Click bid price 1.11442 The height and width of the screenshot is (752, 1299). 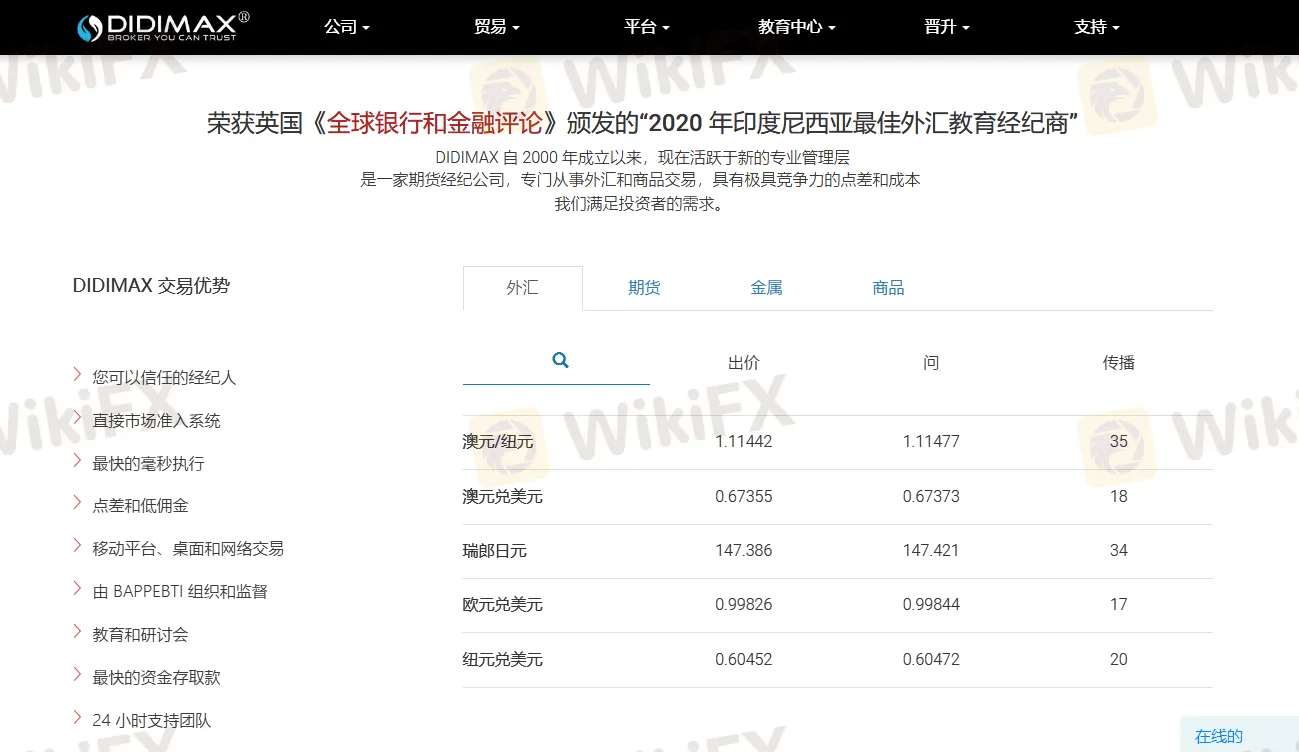pyautogui.click(x=744, y=441)
